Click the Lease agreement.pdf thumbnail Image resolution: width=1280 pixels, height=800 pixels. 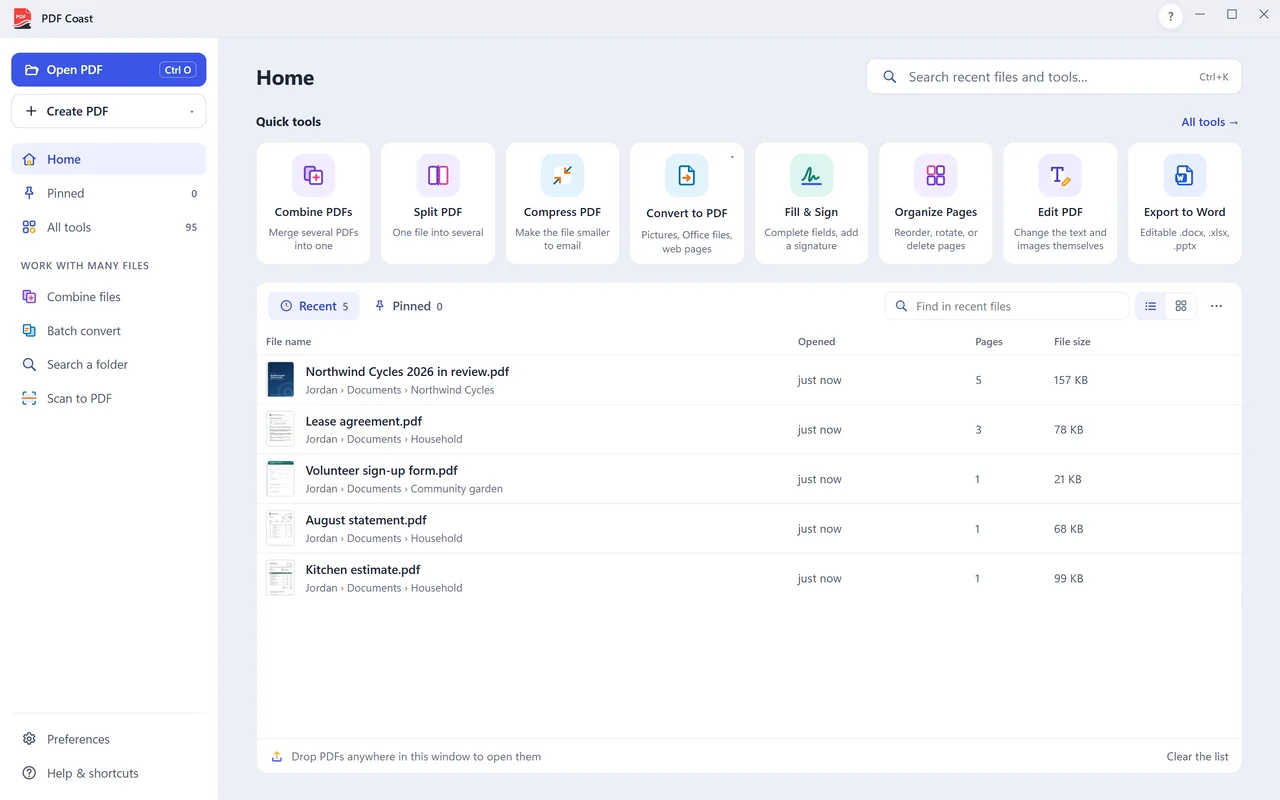280,430
